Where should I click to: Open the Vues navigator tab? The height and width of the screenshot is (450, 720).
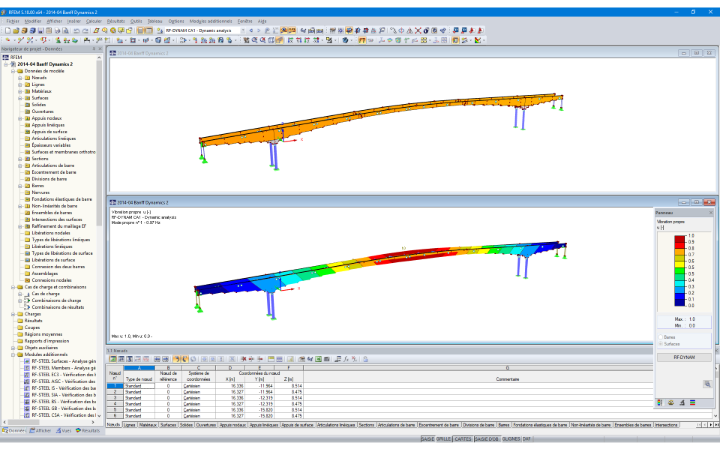64,431
